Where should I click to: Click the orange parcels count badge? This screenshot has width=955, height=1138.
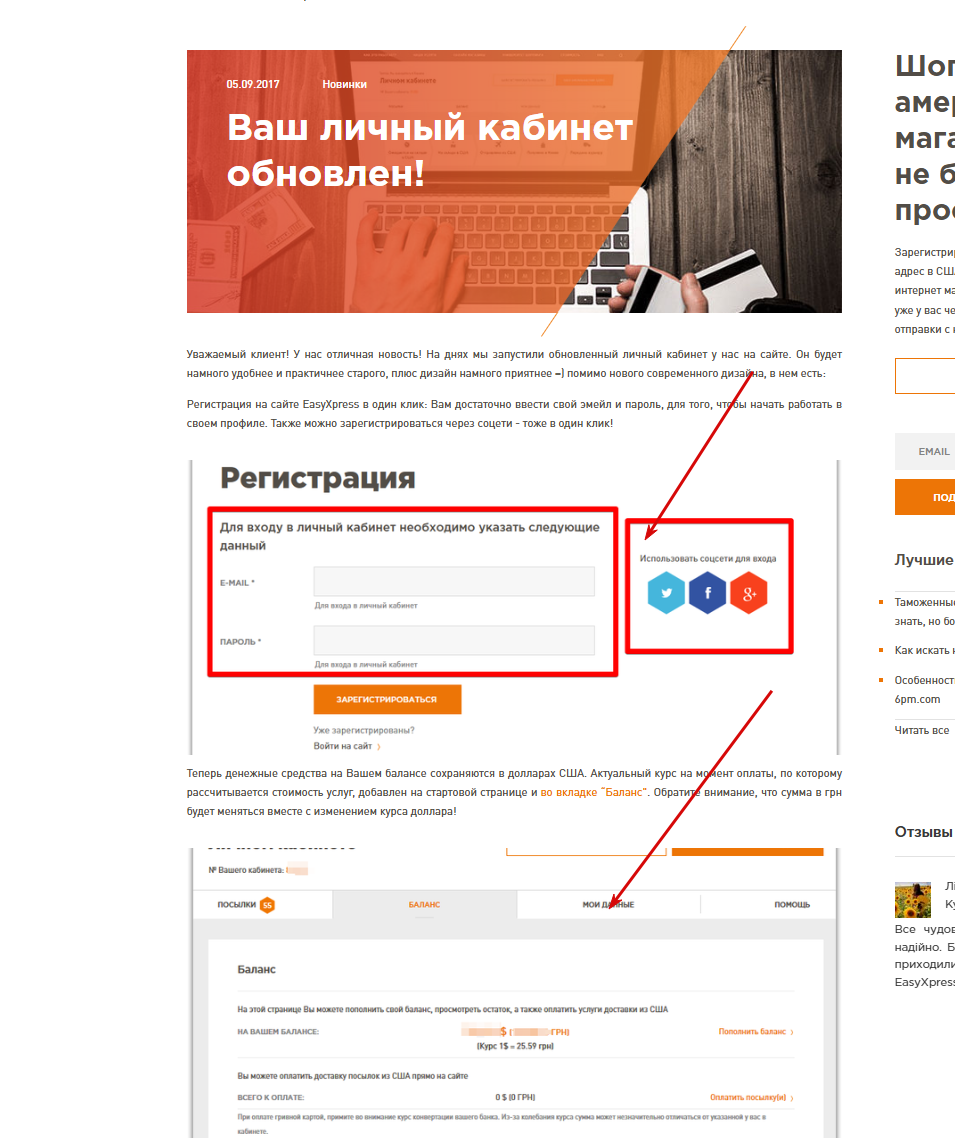267,905
